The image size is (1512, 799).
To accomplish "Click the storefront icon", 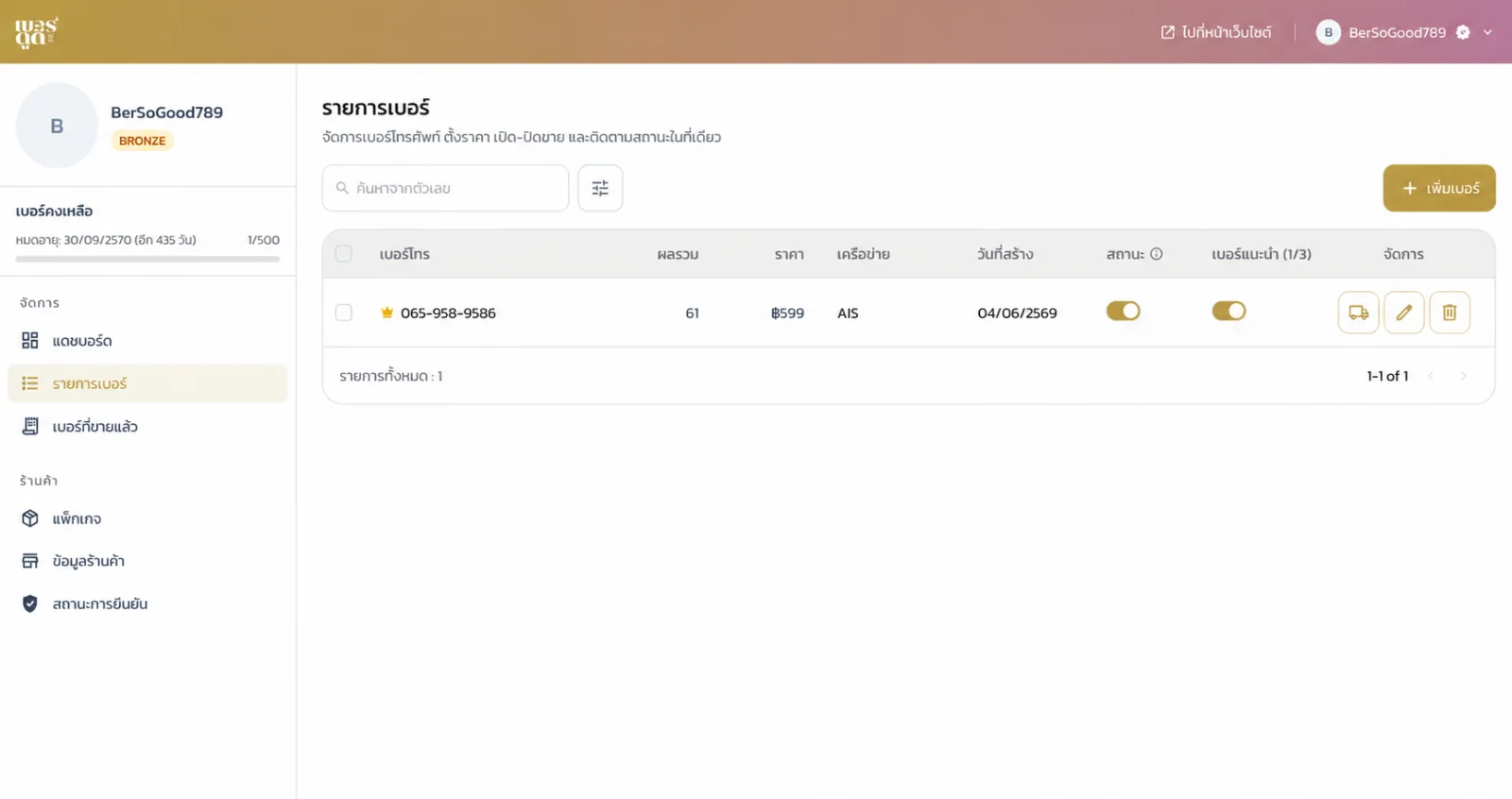I will tap(30, 561).
